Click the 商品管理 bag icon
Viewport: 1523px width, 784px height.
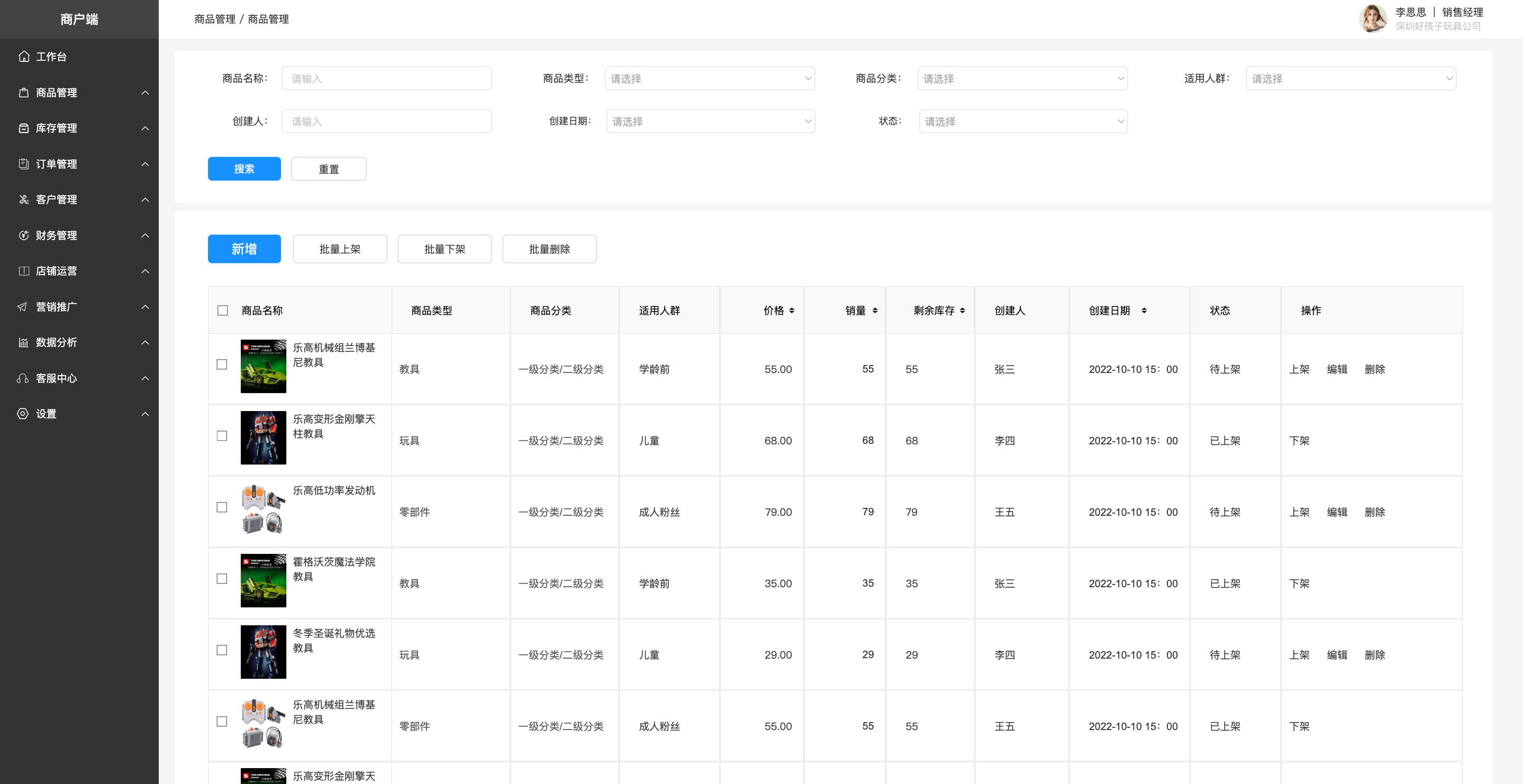[24, 93]
